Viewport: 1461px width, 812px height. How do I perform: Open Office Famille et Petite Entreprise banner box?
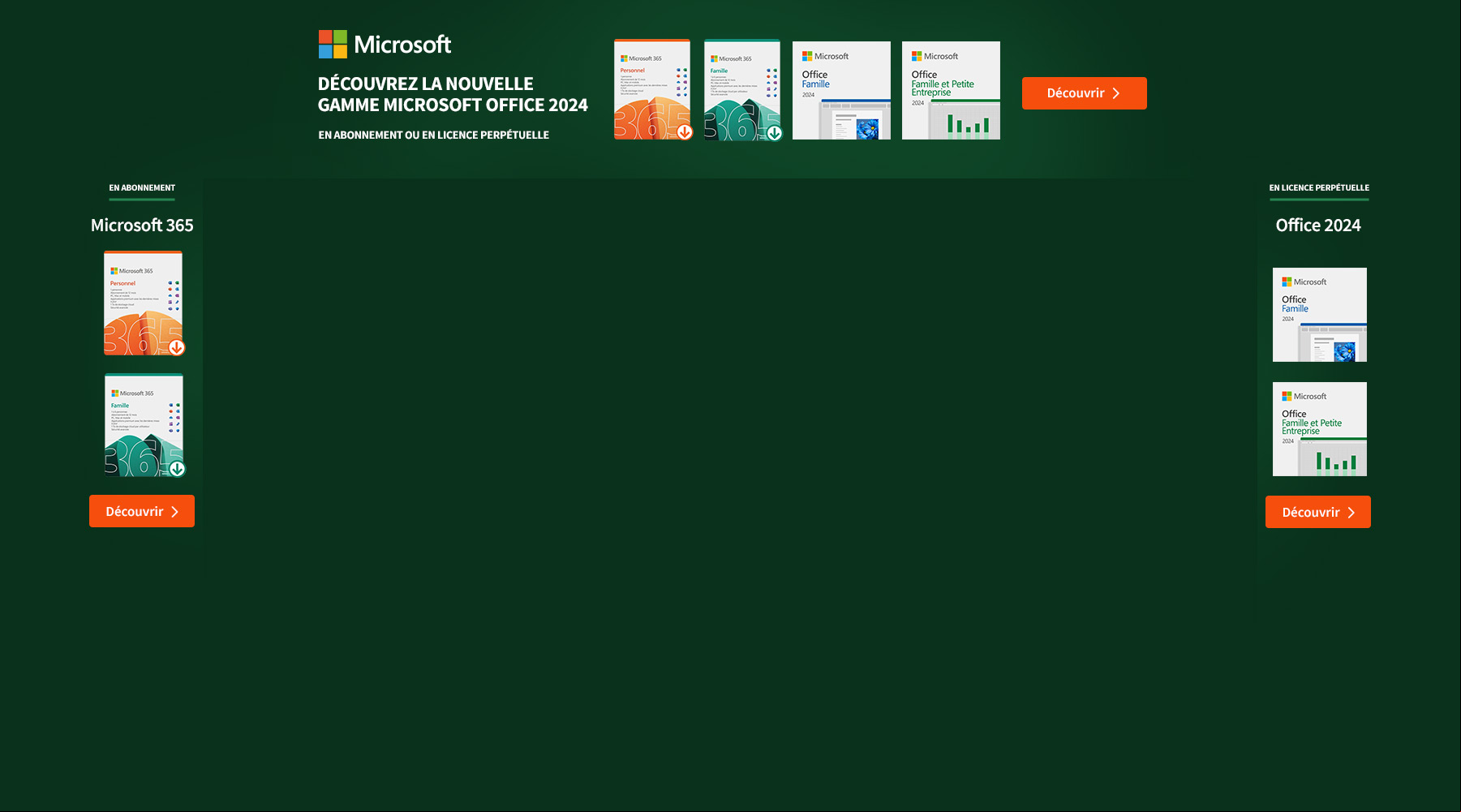click(x=951, y=90)
